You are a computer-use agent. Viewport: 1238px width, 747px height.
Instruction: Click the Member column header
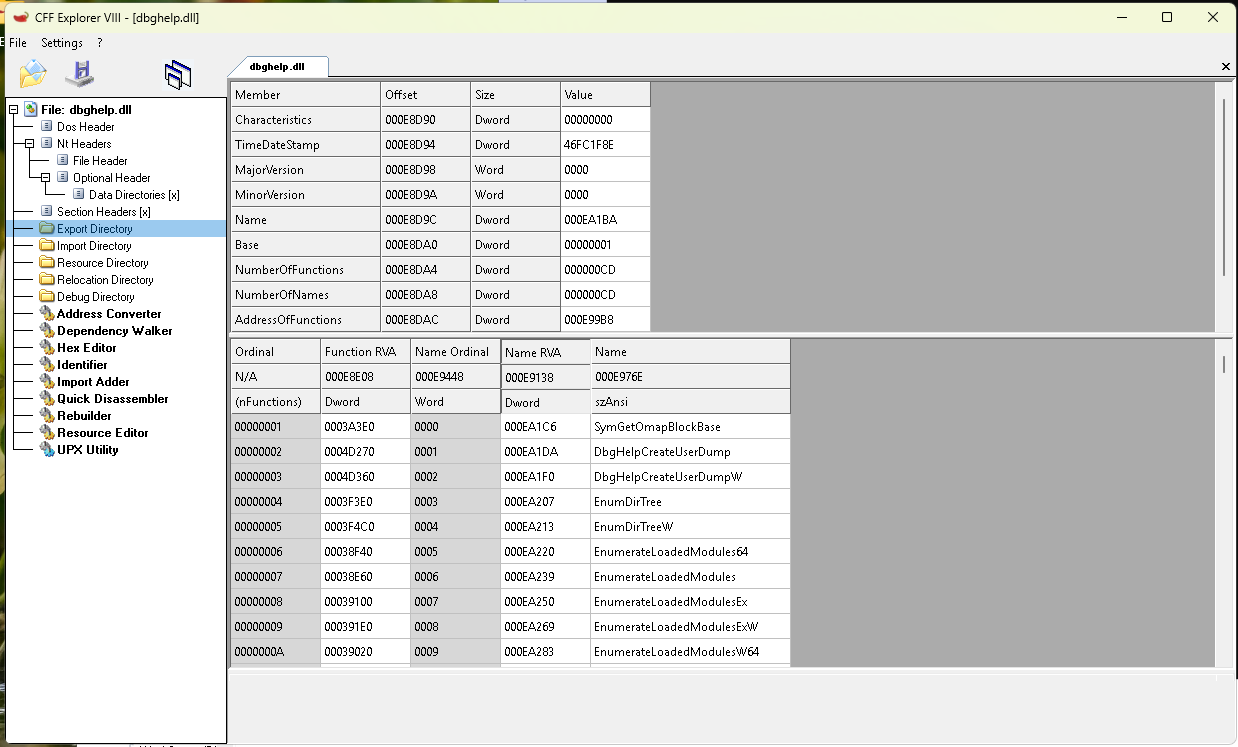point(306,94)
